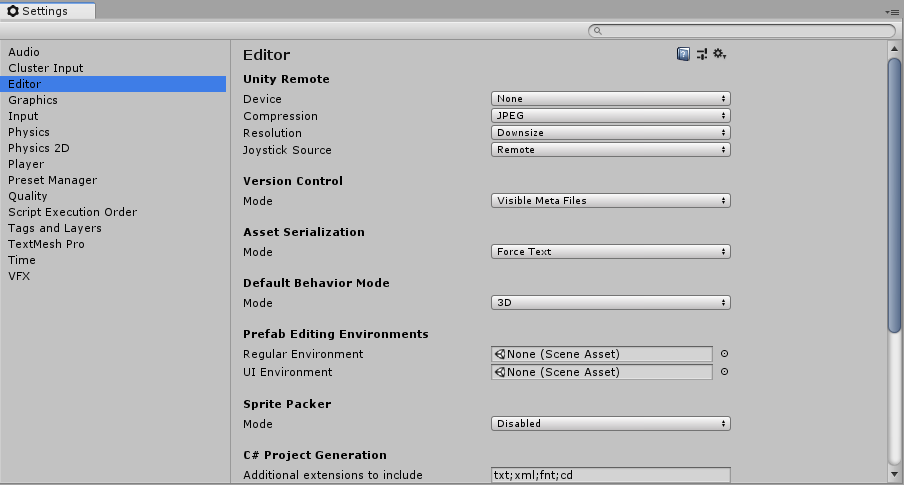Open the Default Behavior Mode dropdown
This screenshot has height=485, width=904.
tap(611, 303)
